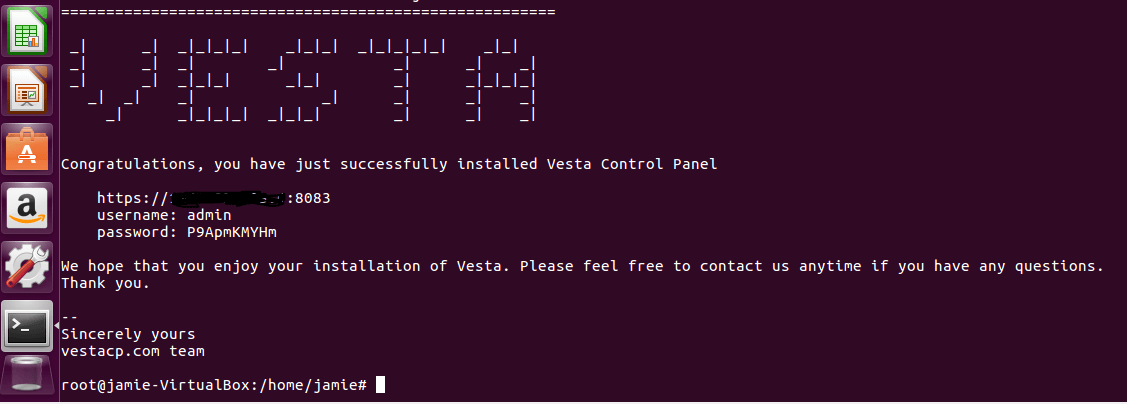Launch LibreOffice Impress presentation app
This screenshot has height=404, width=1127.
[27, 89]
